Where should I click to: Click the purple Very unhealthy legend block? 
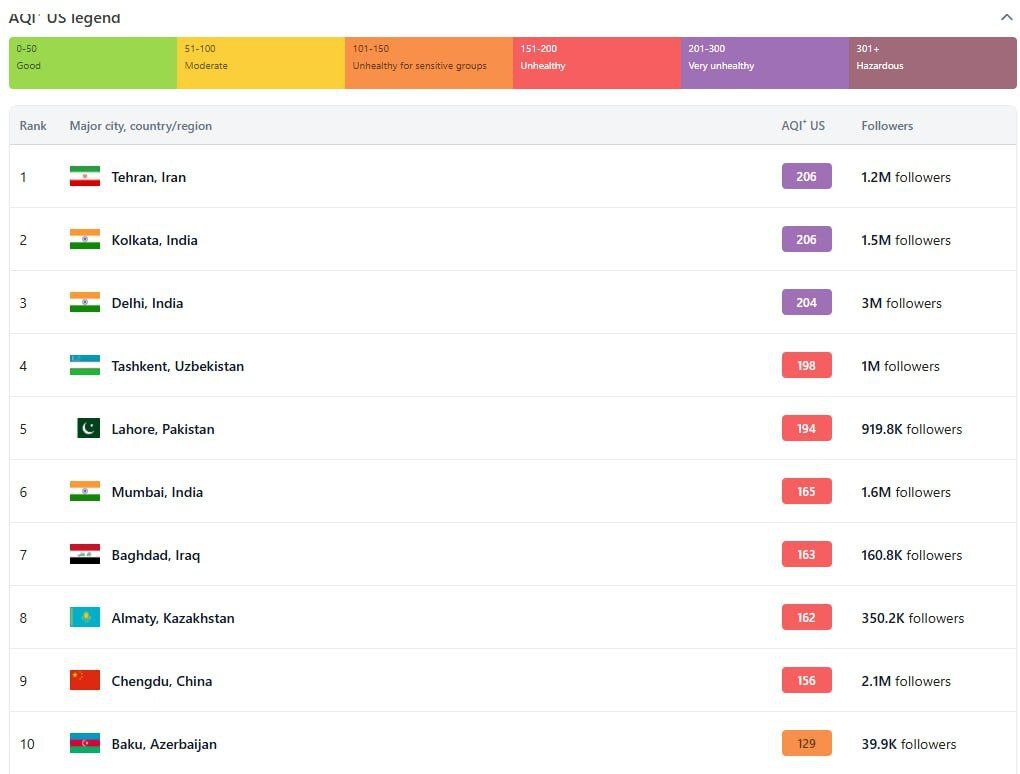(764, 63)
